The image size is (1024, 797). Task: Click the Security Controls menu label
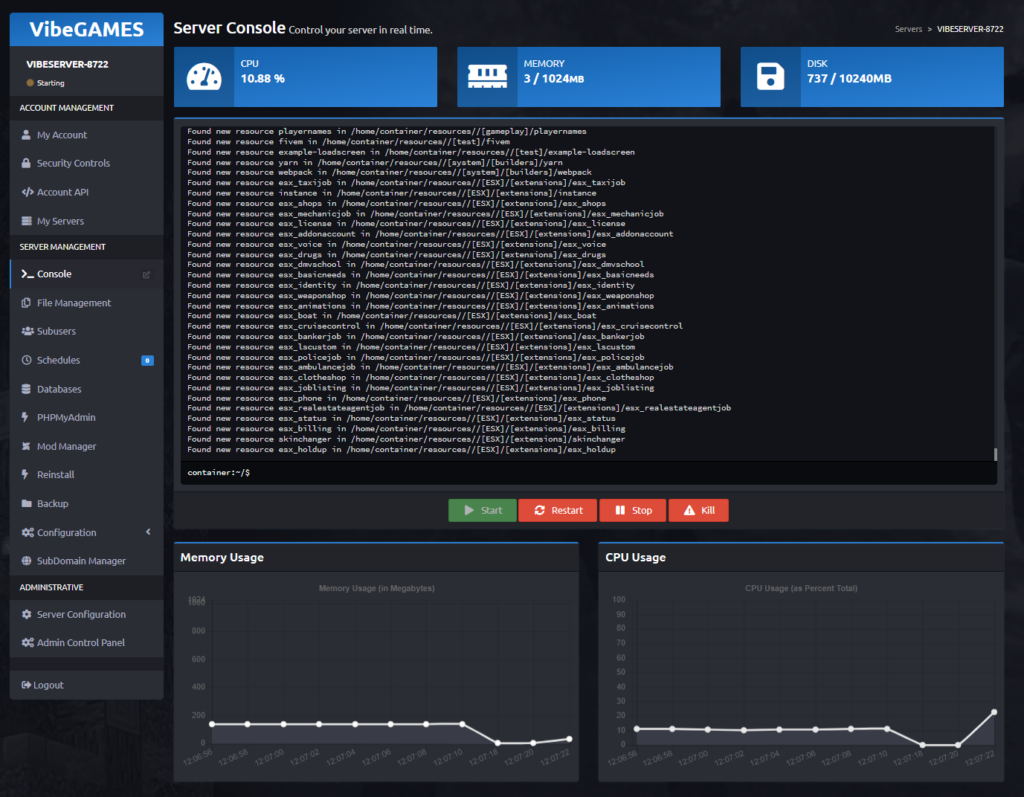pos(73,163)
